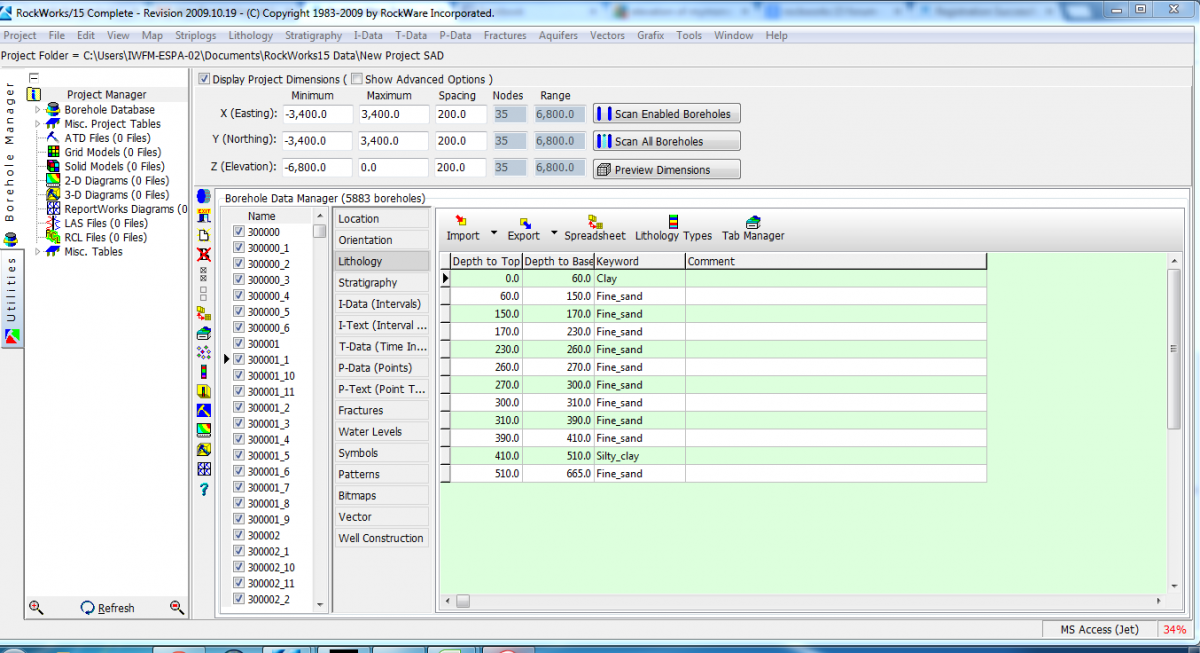
Task: Enable Show Advanced Options checkbox
Action: click(x=357, y=79)
